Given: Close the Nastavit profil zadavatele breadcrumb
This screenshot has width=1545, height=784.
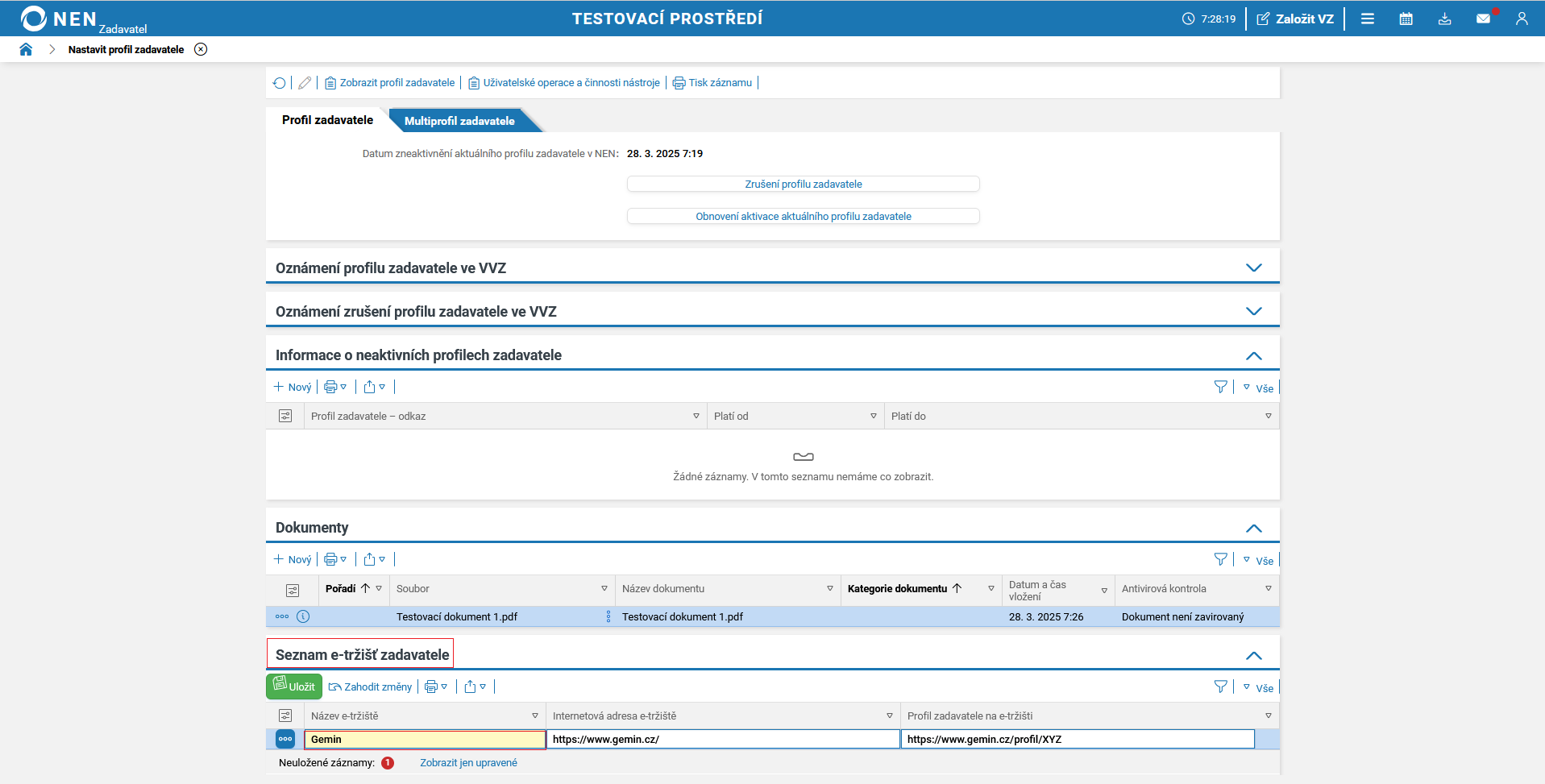Looking at the screenshot, I should (201, 49).
